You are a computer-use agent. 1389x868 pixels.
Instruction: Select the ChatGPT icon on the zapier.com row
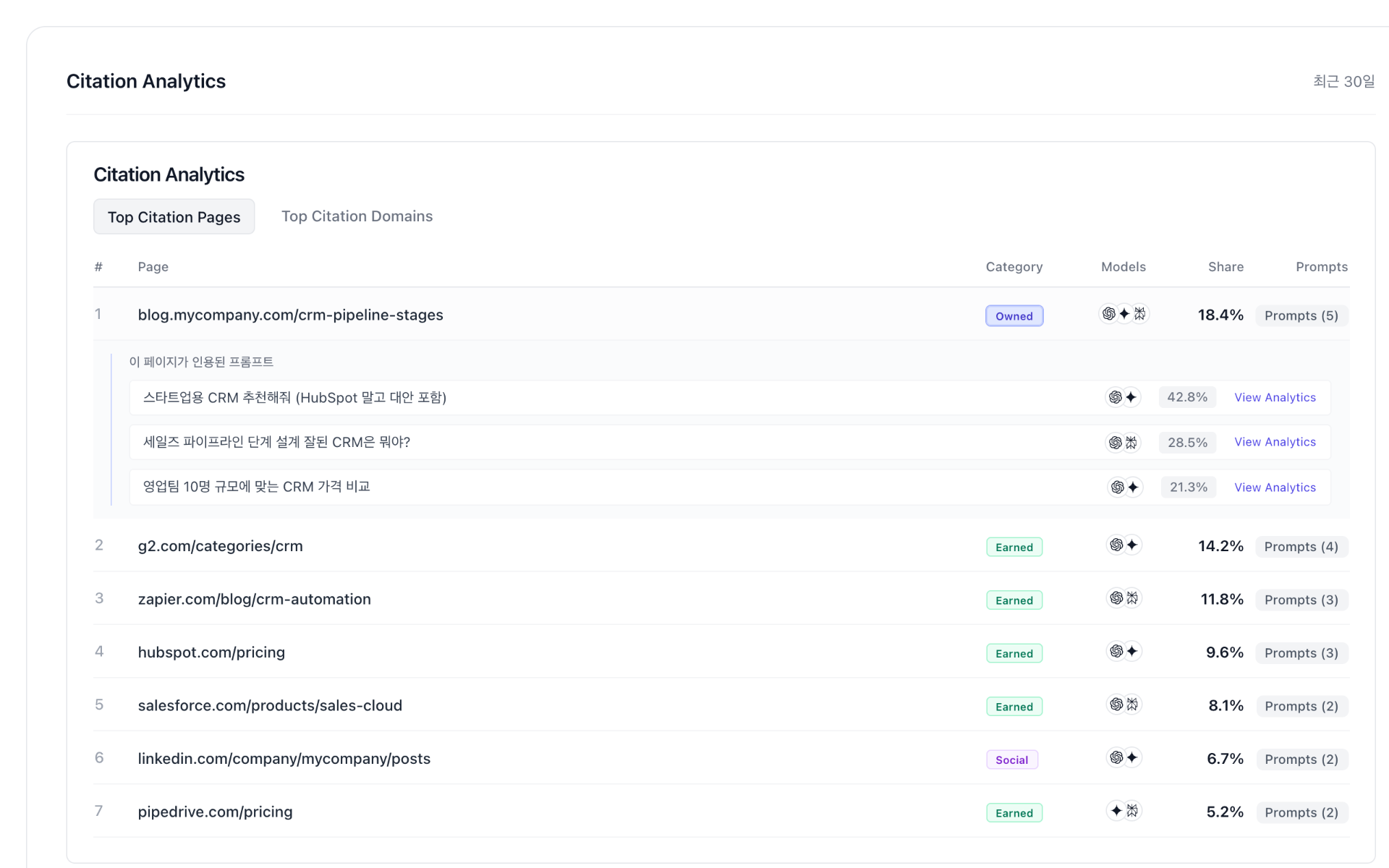[x=1116, y=598]
